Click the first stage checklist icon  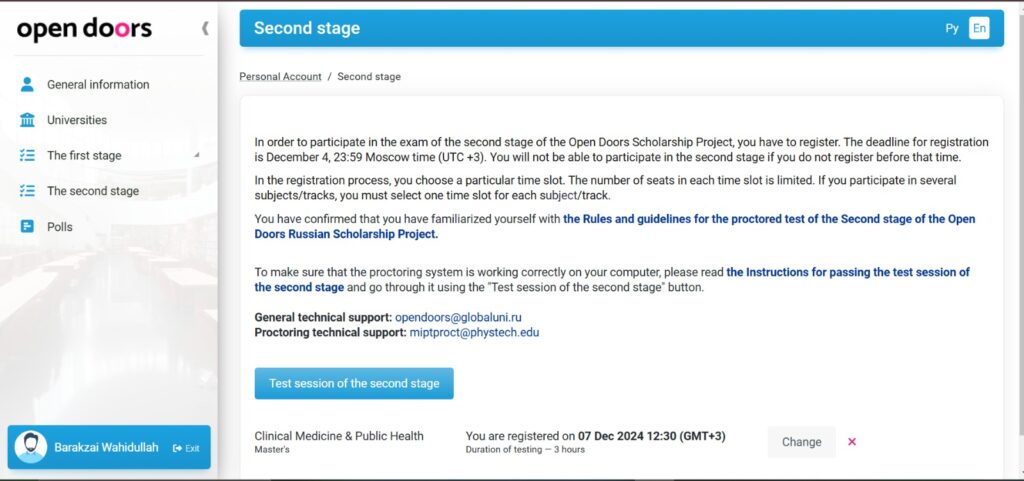pyautogui.click(x=27, y=155)
